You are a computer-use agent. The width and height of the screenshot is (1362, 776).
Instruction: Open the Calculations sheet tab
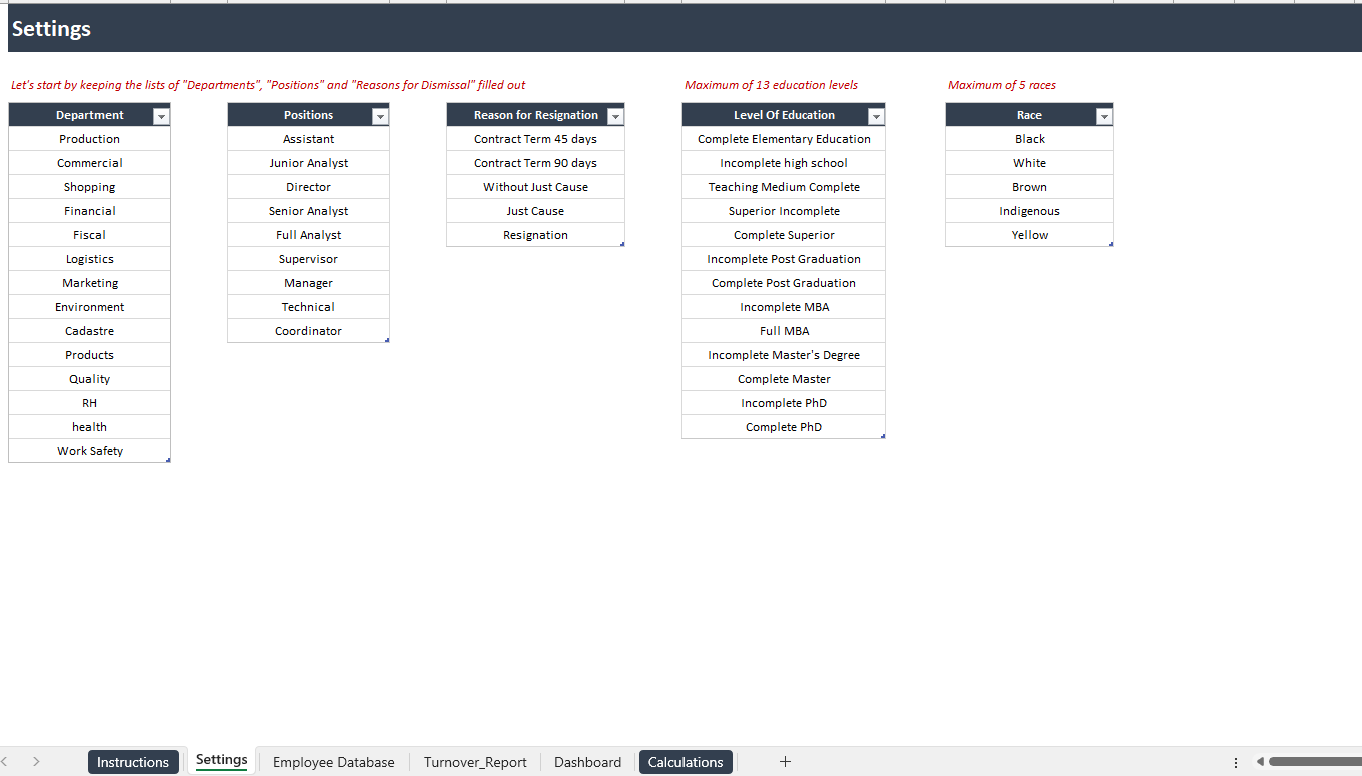(x=685, y=761)
